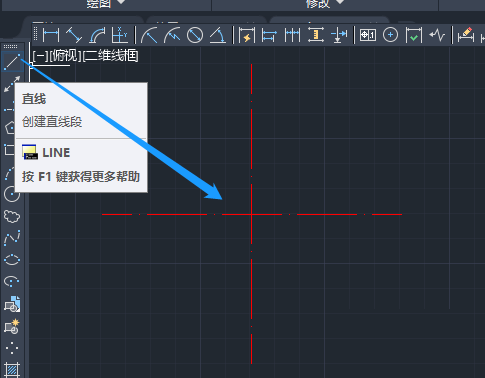Viewport: 485px width, 378px height.
Task: Select the Construction Line (xline) tool
Action: tap(12, 84)
